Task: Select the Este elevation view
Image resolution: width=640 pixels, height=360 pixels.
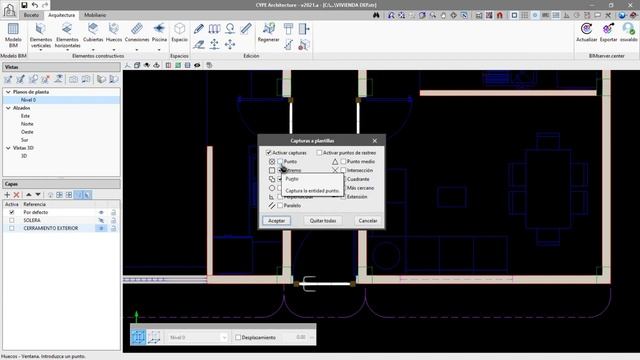Action: tap(25, 116)
